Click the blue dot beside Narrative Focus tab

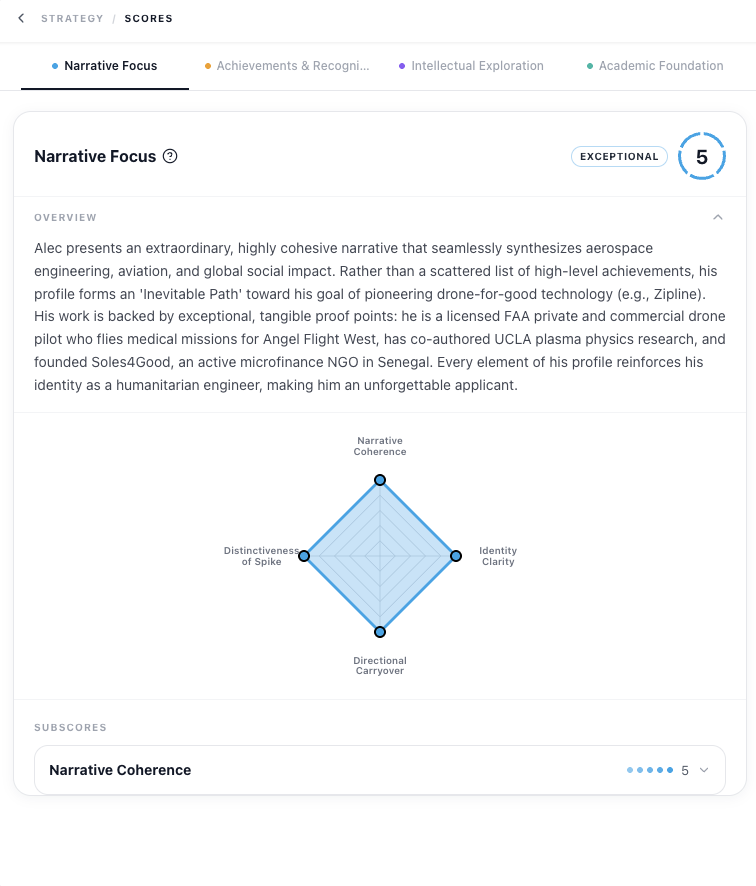pos(55,66)
